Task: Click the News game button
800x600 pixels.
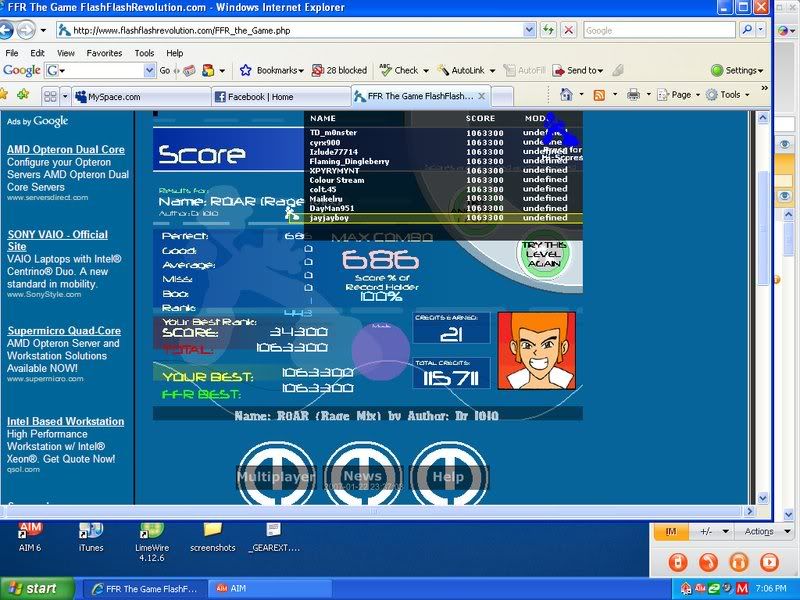Action: (x=363, y=477)
